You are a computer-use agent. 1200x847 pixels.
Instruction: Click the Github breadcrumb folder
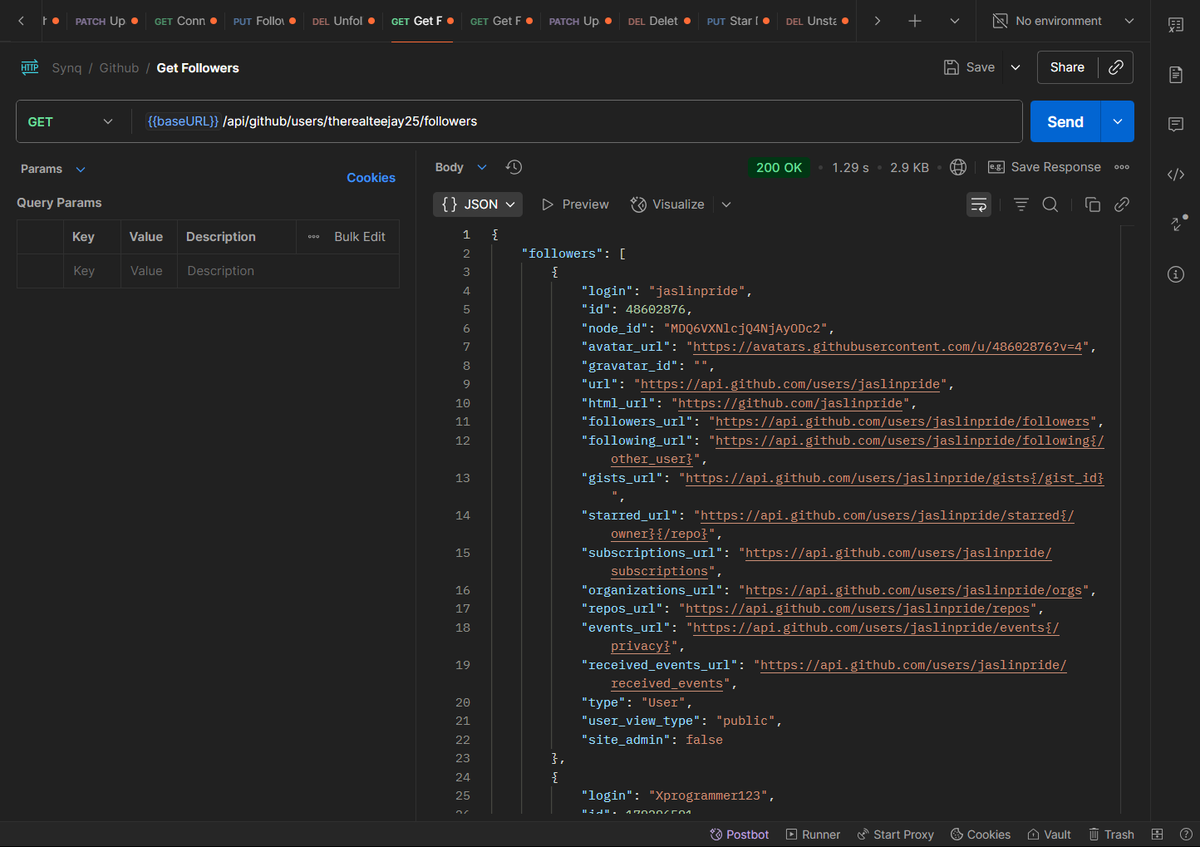119,68
